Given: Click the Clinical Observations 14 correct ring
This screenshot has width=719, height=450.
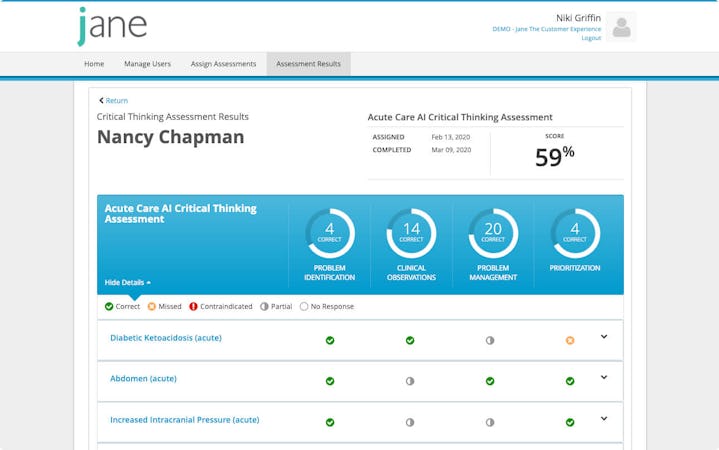Looking at the screenshot, I should point(411,233).
